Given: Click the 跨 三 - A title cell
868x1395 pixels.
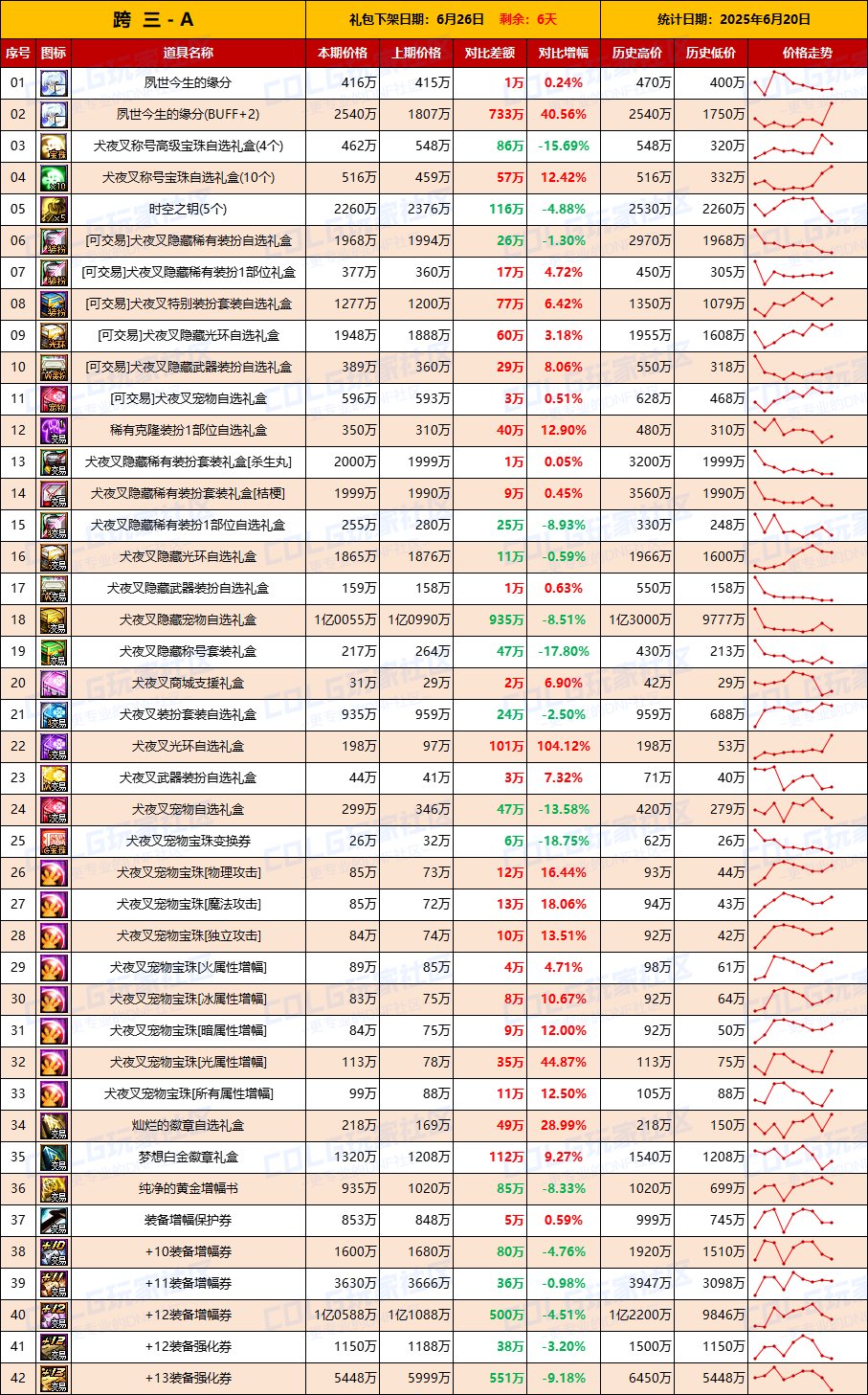Looking at the screenshot, I should pos(153,19).
